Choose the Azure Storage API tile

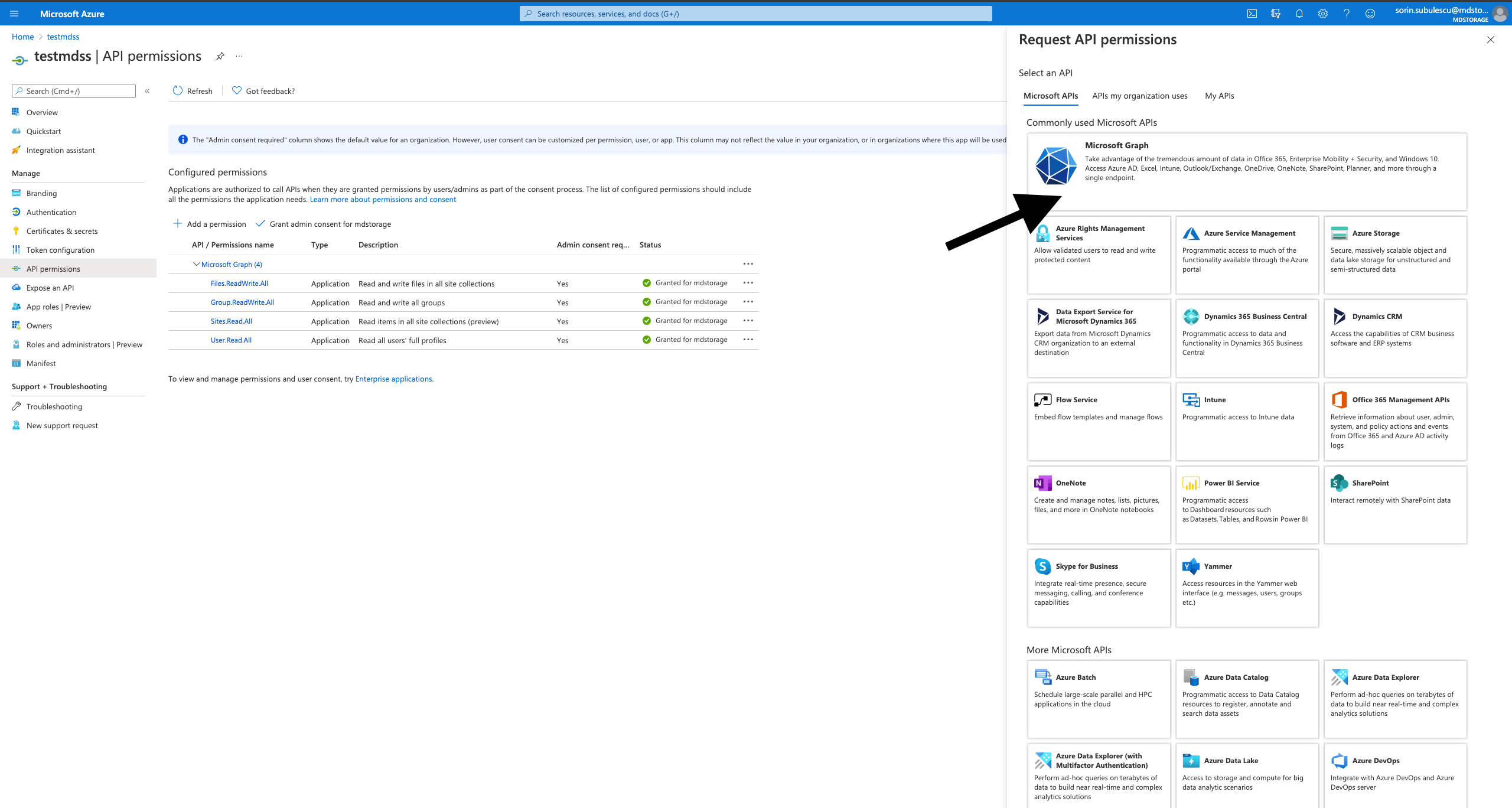click(1395, 255)
